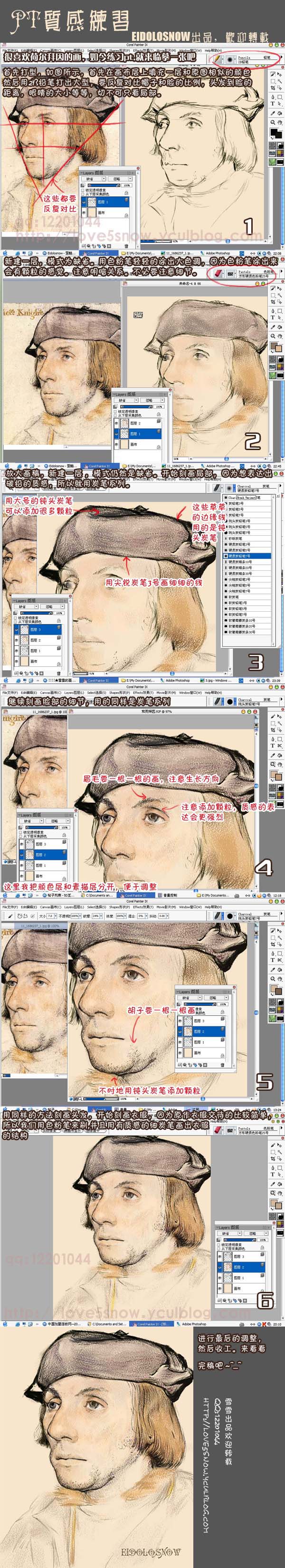285x1568 pixels.
Task: Open Effects menu in step 4 Painter window
Action: coord(143,693)
